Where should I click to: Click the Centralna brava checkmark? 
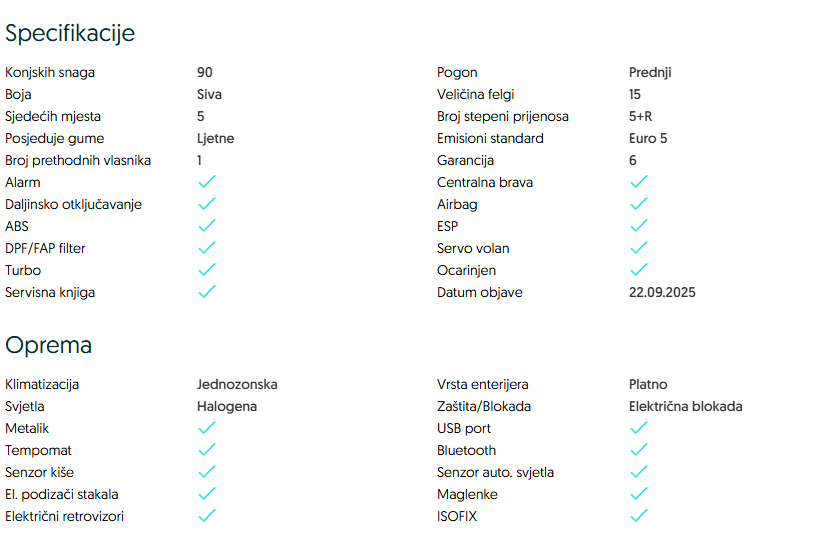[x=639, y=182]
